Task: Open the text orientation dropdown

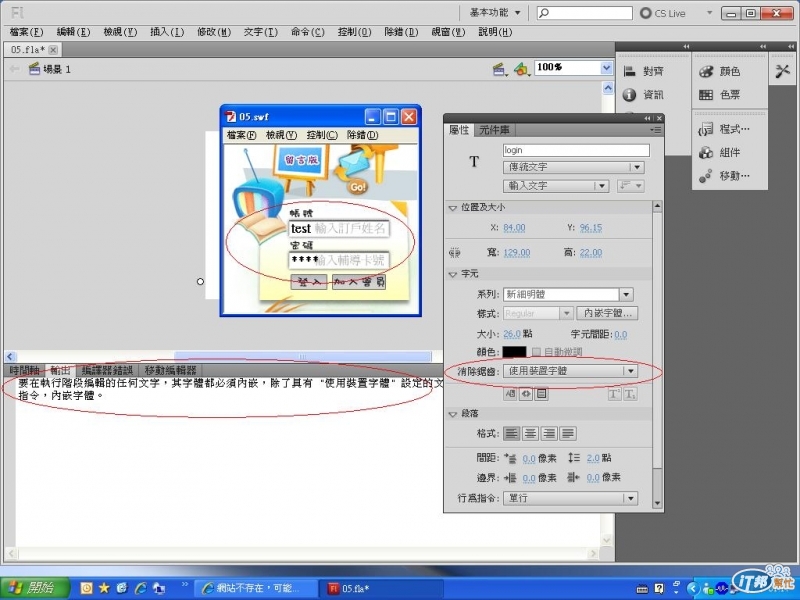Action: pos(630,186)
